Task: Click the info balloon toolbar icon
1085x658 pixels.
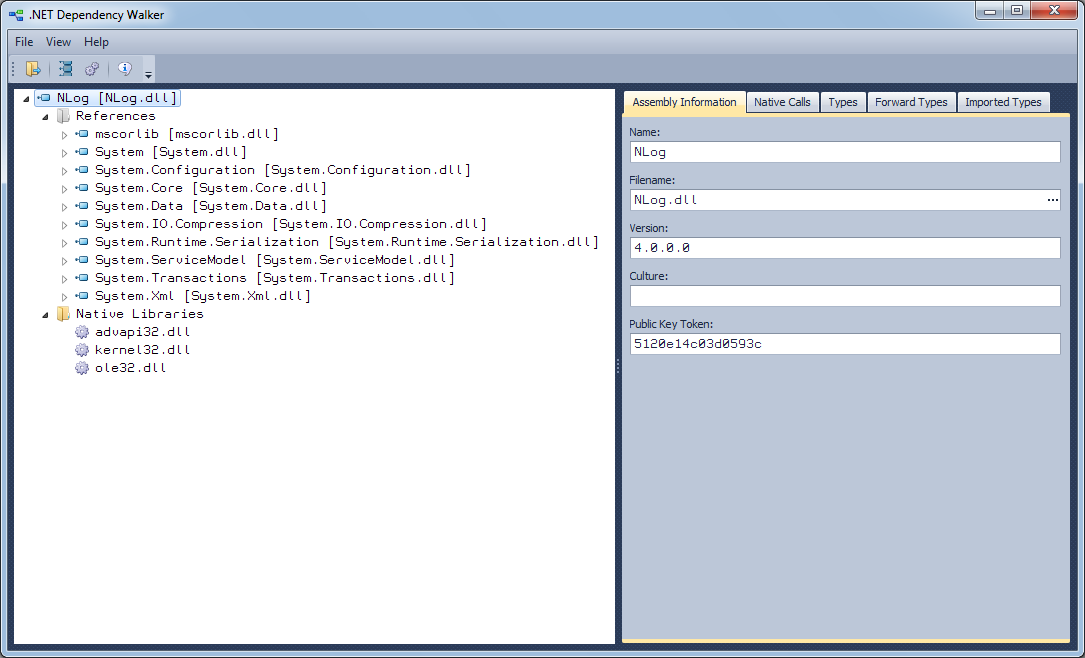Action: (125, 68)
